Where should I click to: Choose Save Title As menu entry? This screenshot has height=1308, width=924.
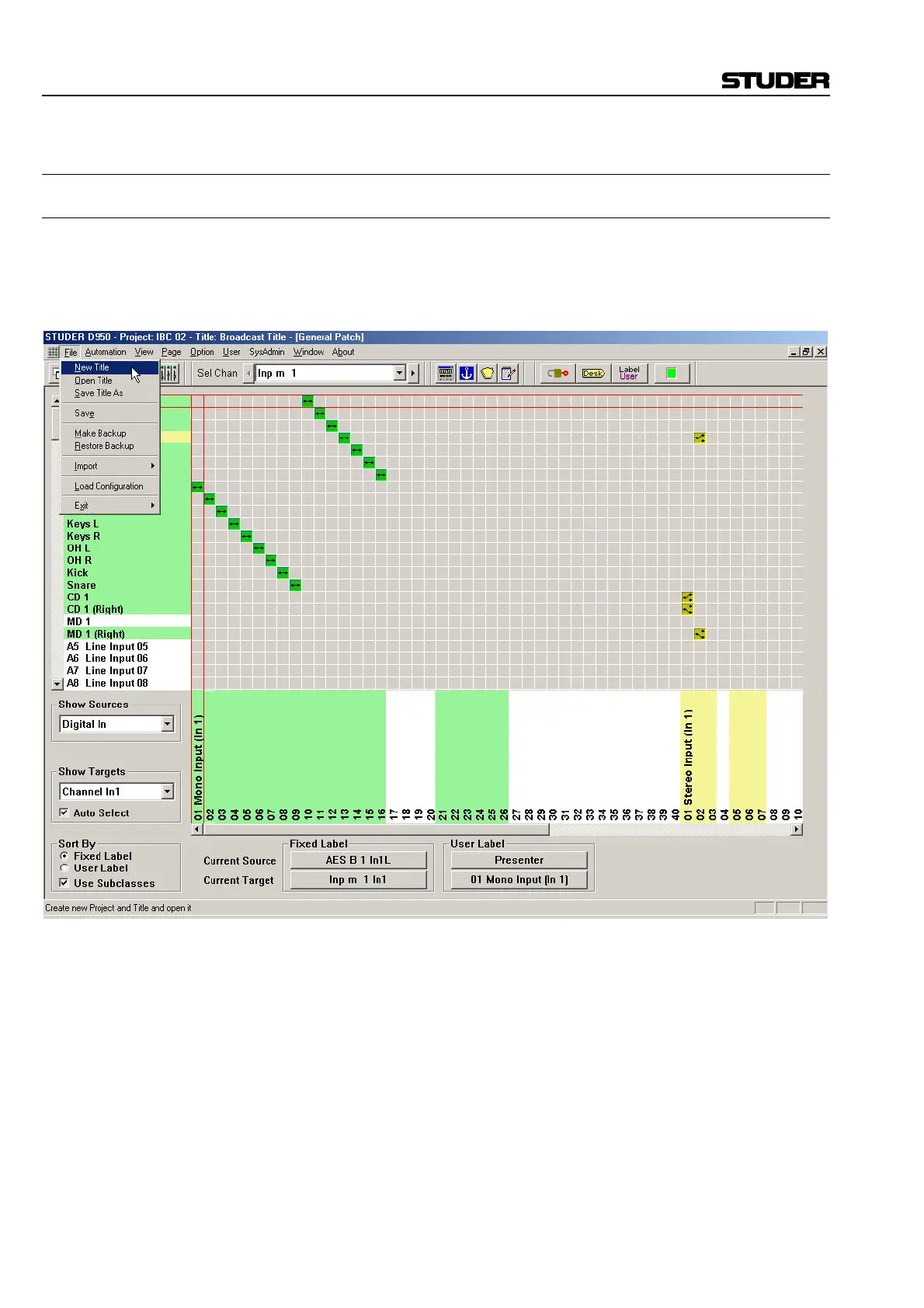point(110,393)
